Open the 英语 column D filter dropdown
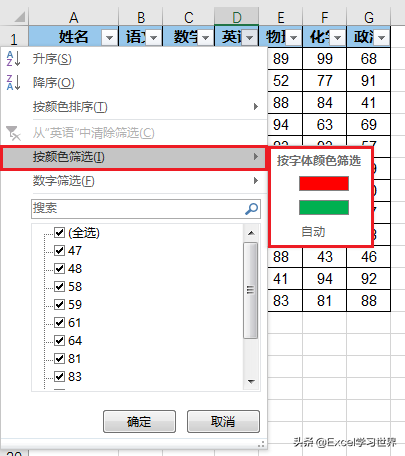This screenshot has width=405, height=456. pyautogui.click(x=250, y=38)
